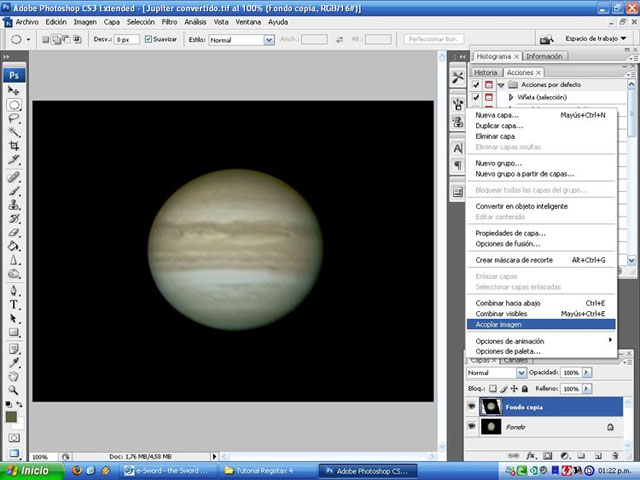The height and width of the screenshot is (480, 640).
Task: Open the Imagen menu
Action: [x=85, y=22]
